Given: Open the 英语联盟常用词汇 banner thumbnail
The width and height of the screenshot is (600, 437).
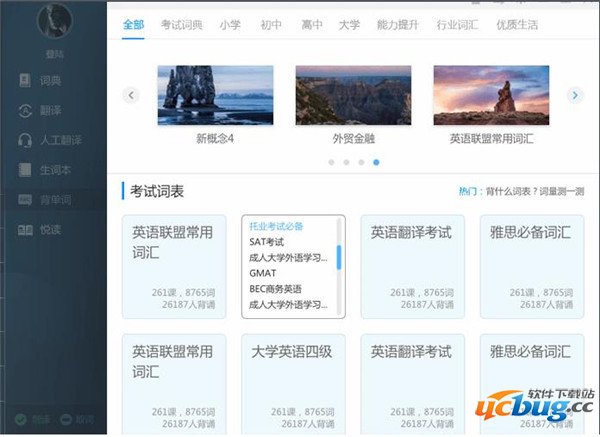Looking at the screenshot, I should pos(491,95).
